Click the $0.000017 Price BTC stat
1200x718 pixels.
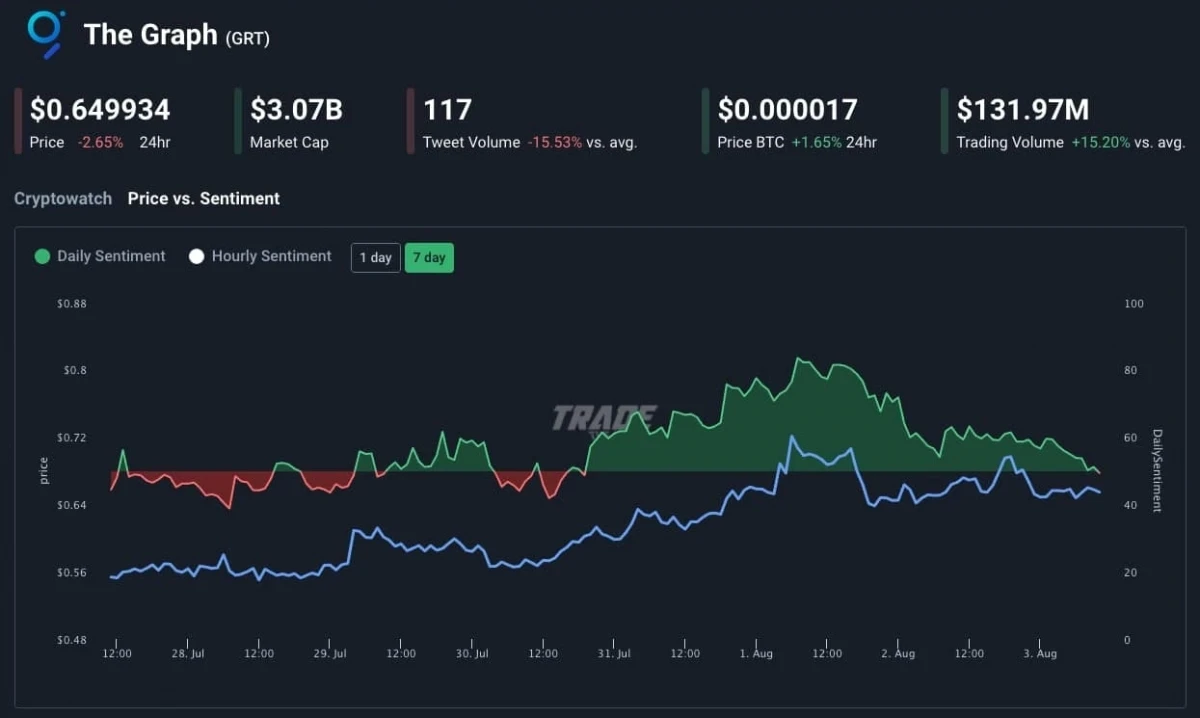pos(787,109)
